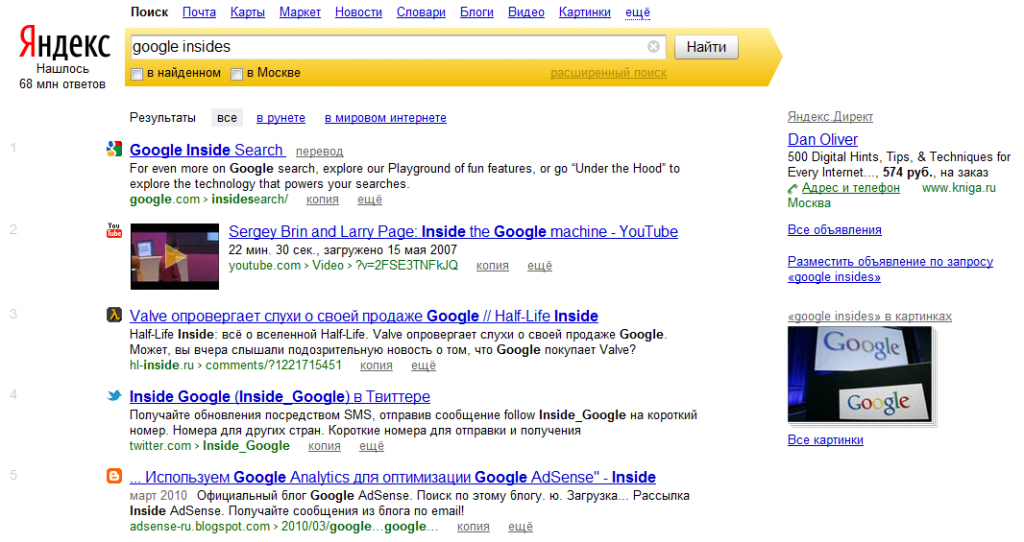
Task: Click the Half-Life lambda favicon
Action: pos(114,315)
